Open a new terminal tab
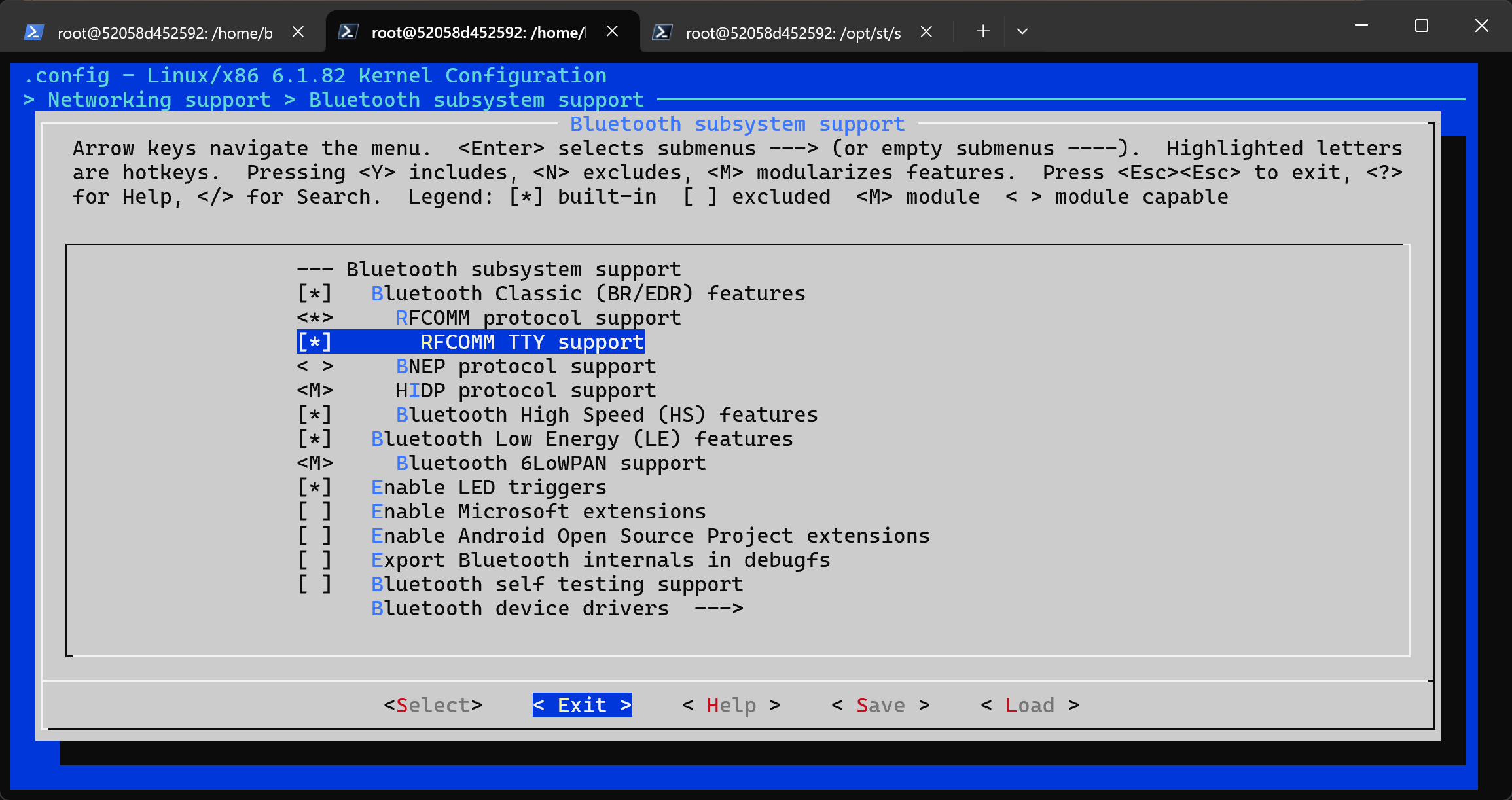Screen dimensions: 1512x800 [x=982, y=31]
